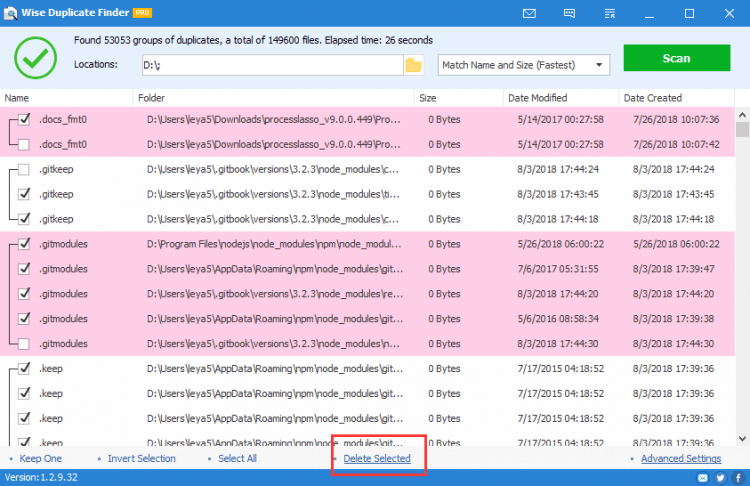Click the vertical scrollbar thumb
The width and height of the screenshot is (750, 486).
click(x=742, y=130)
